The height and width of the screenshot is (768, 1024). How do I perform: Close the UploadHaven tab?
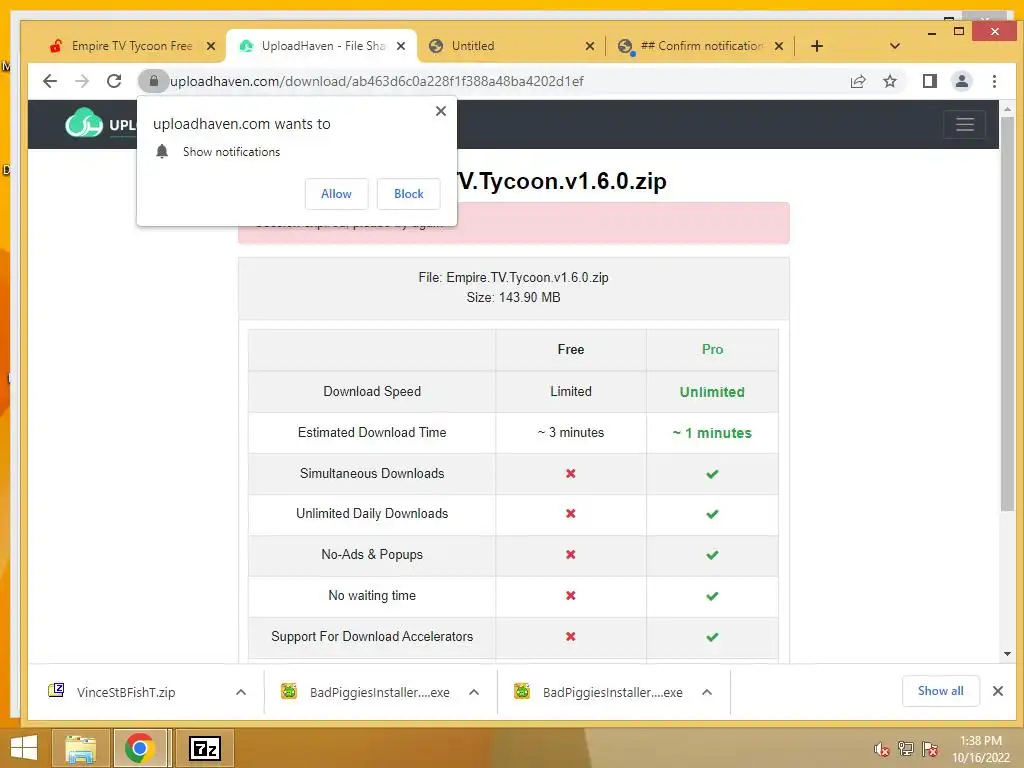tap(401, 46)
